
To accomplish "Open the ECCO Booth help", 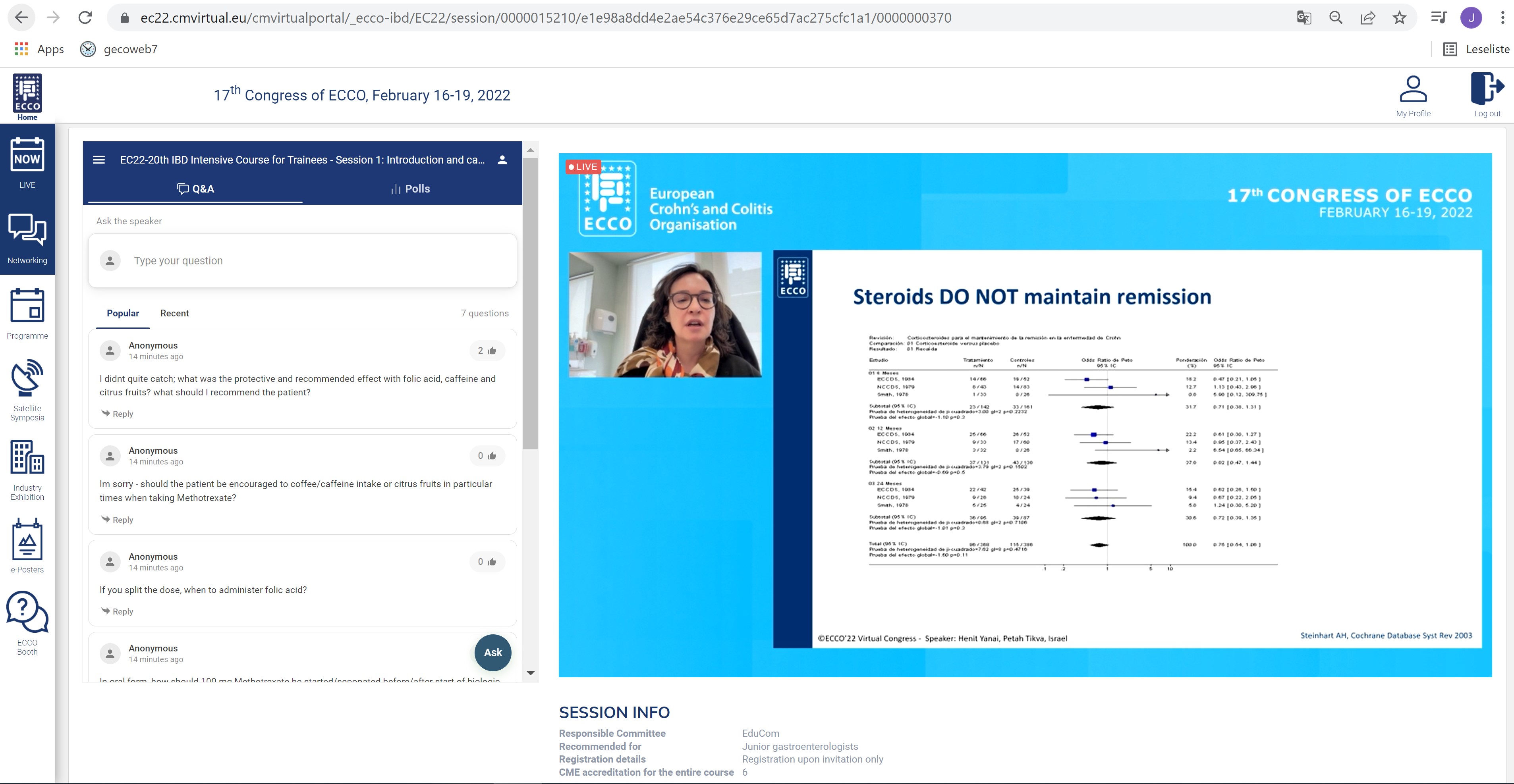I will tap(27, 623).
